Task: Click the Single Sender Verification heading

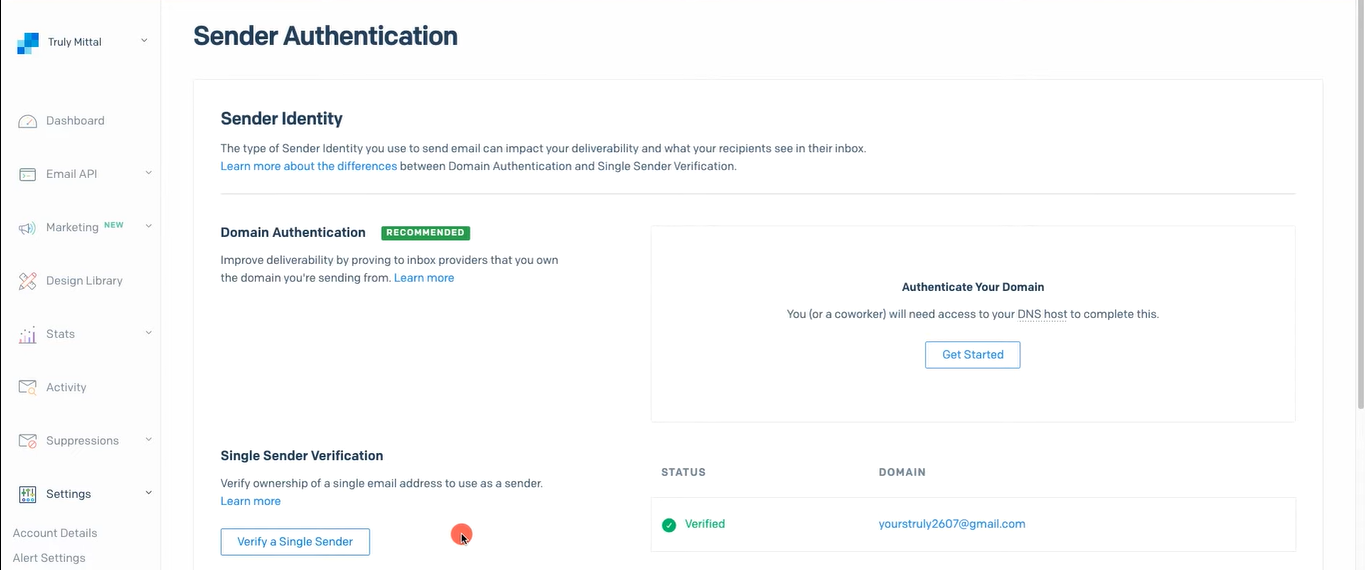Action: 302,456
